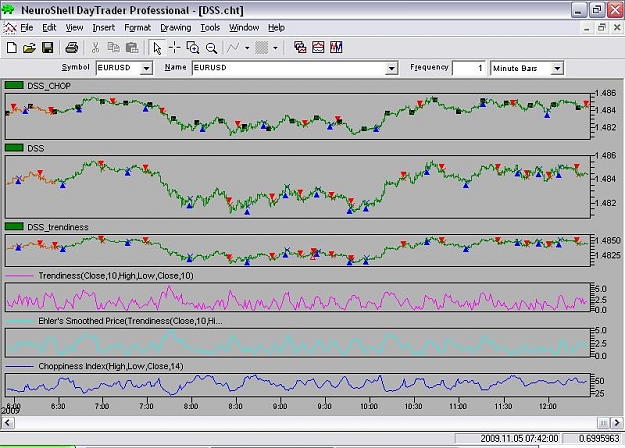Minimize the inner DSS.cht chart window

[587, 28]
